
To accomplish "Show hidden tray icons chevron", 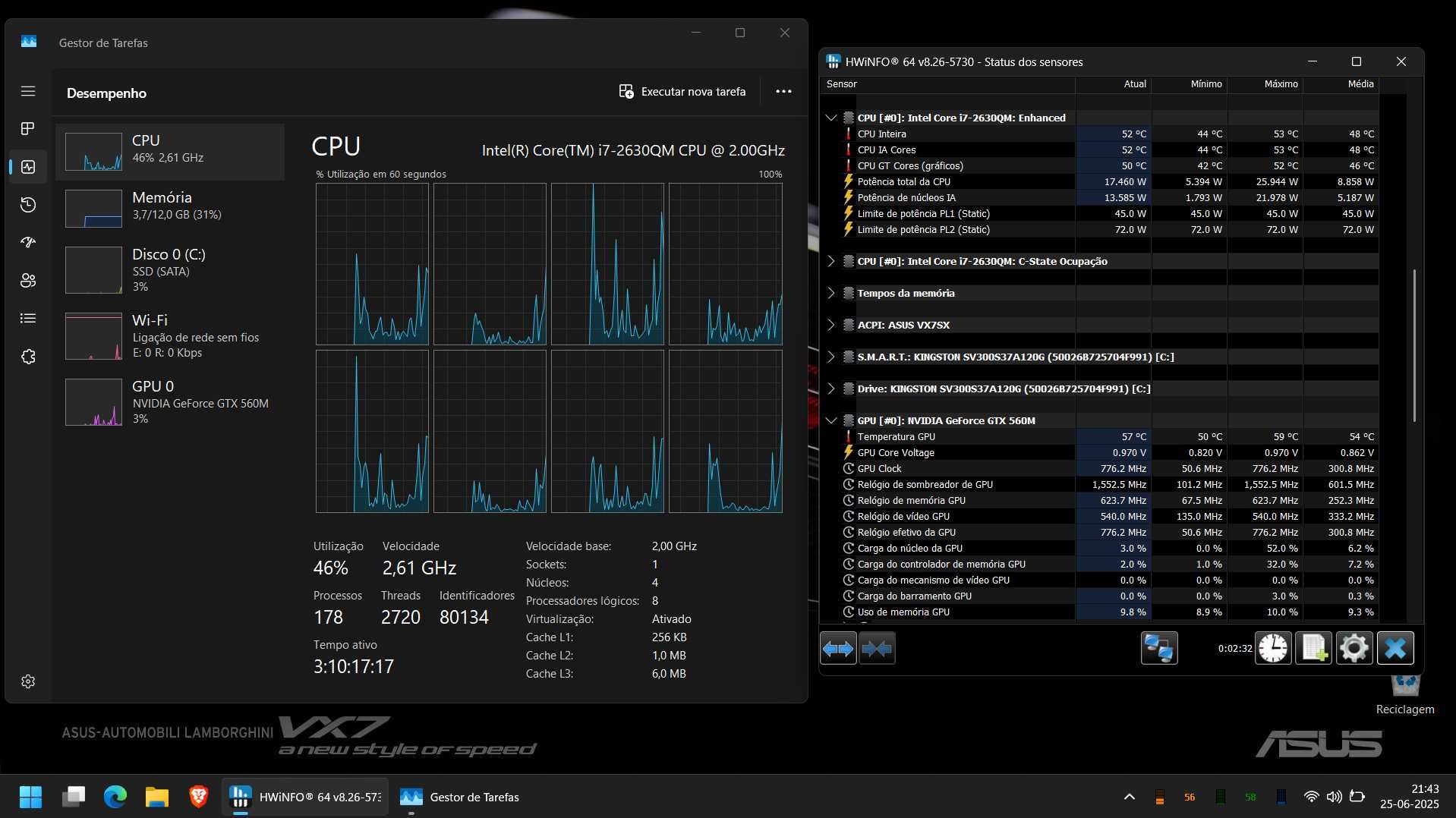I will coord(1130,797).
